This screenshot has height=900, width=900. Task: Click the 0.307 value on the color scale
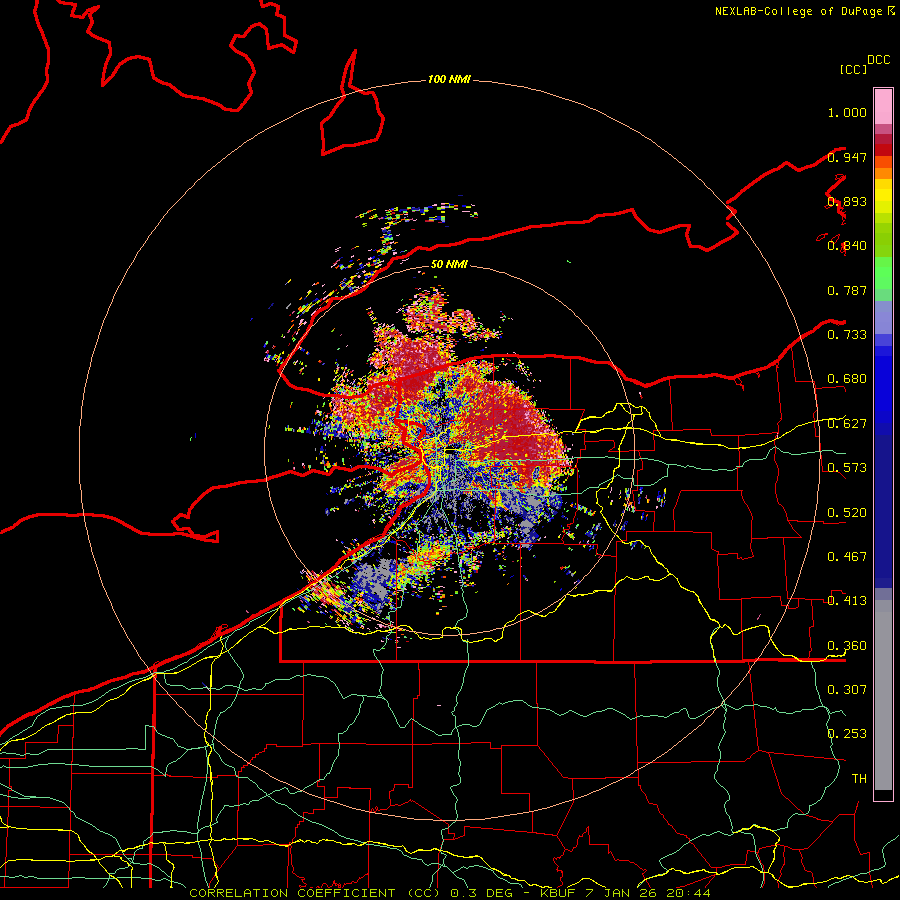coord(847,689)
